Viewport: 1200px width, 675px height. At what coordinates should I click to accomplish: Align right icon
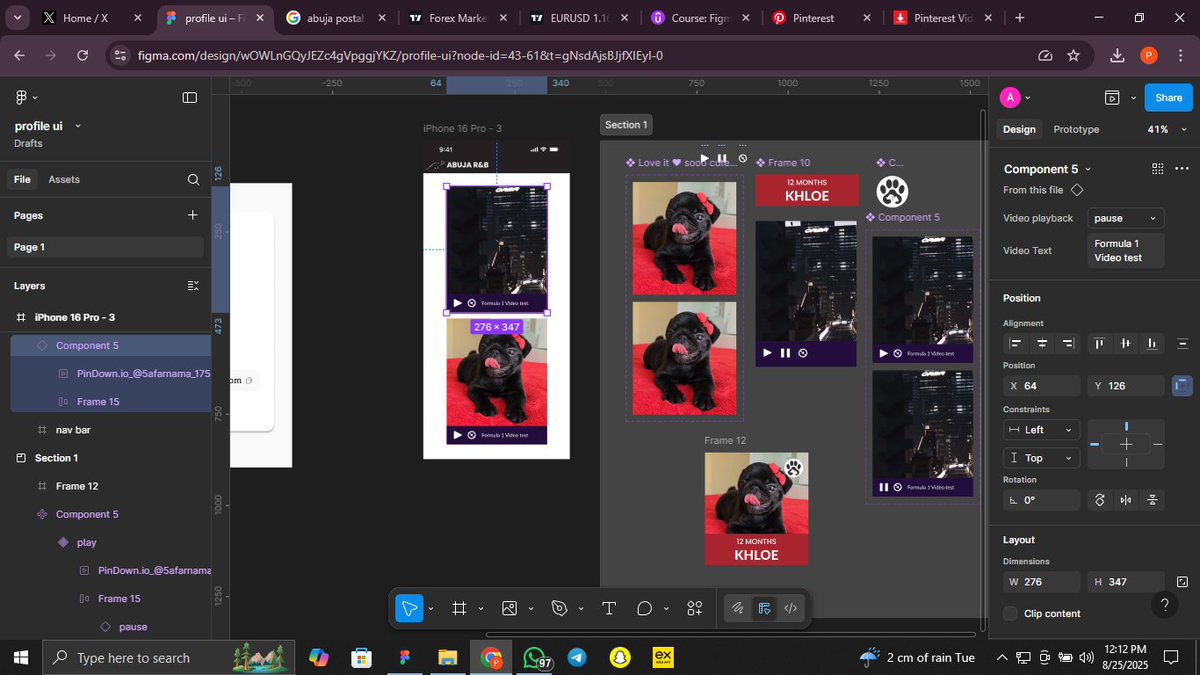point(1069,344)
